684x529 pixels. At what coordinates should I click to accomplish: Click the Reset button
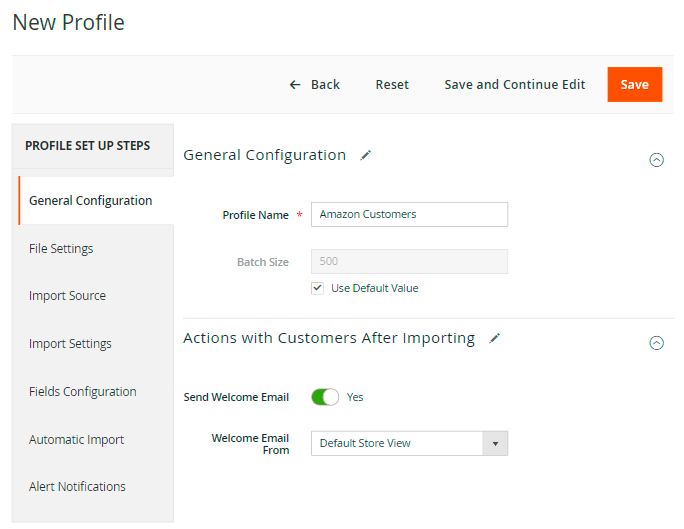392,84
